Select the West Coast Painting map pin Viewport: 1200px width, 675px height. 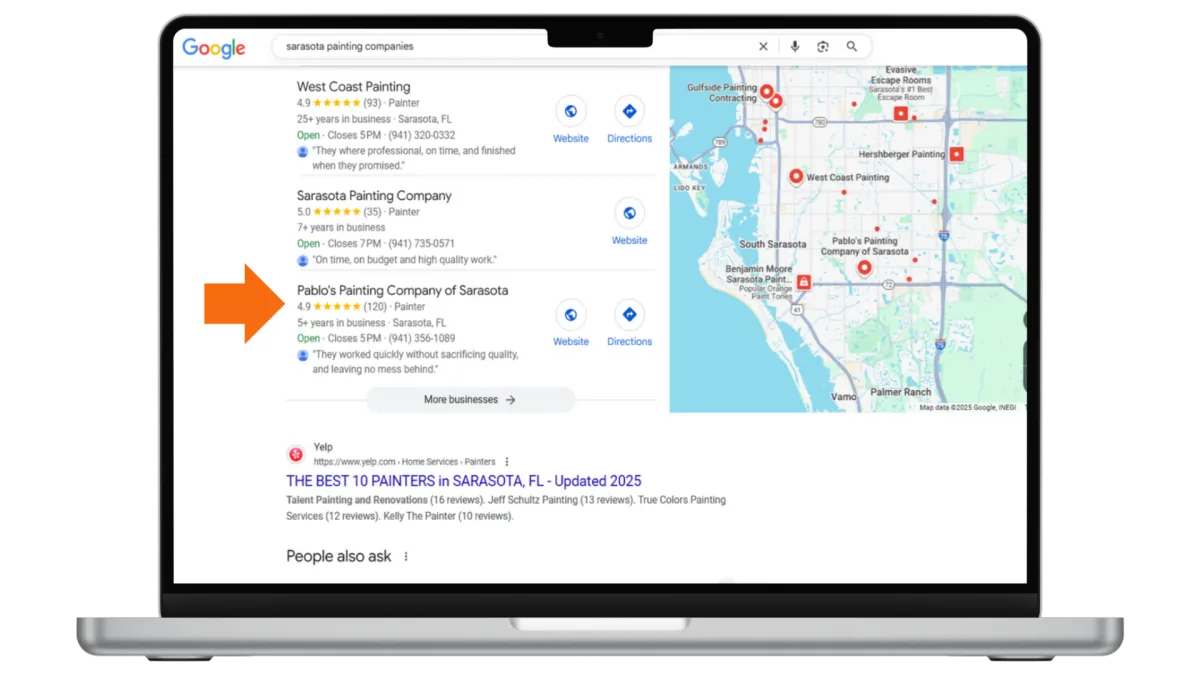tap(796, 177)
